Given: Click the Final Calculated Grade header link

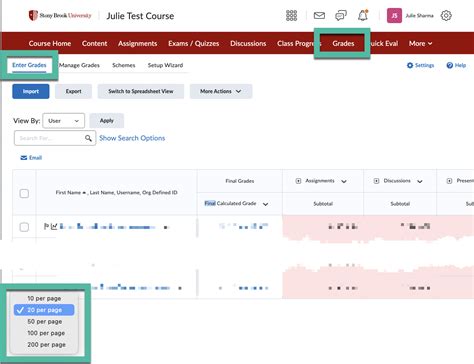Looking at the screenshot, I should tap(230, 203).
